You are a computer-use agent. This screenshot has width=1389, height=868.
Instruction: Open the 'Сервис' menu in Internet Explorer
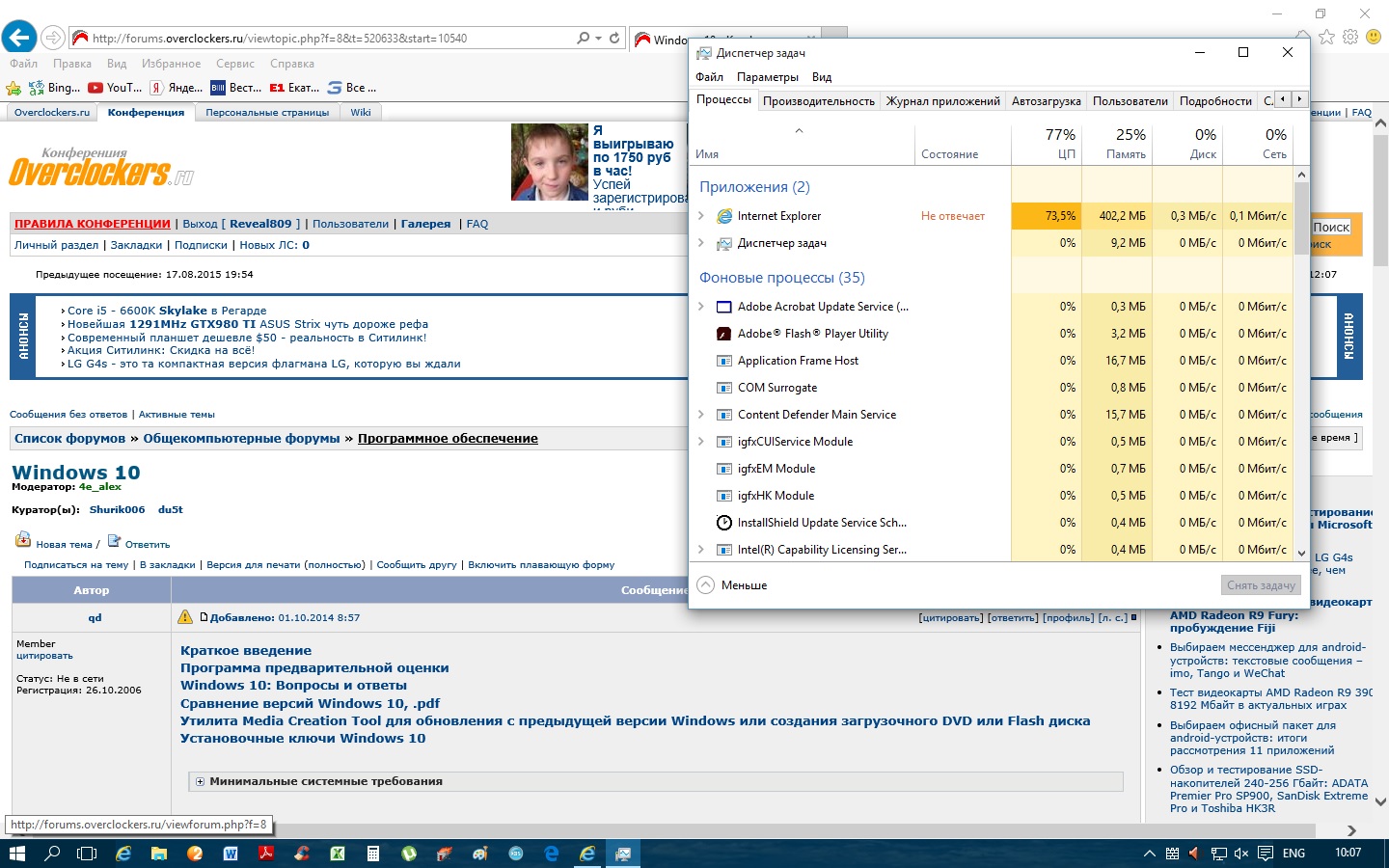(235, 64)
